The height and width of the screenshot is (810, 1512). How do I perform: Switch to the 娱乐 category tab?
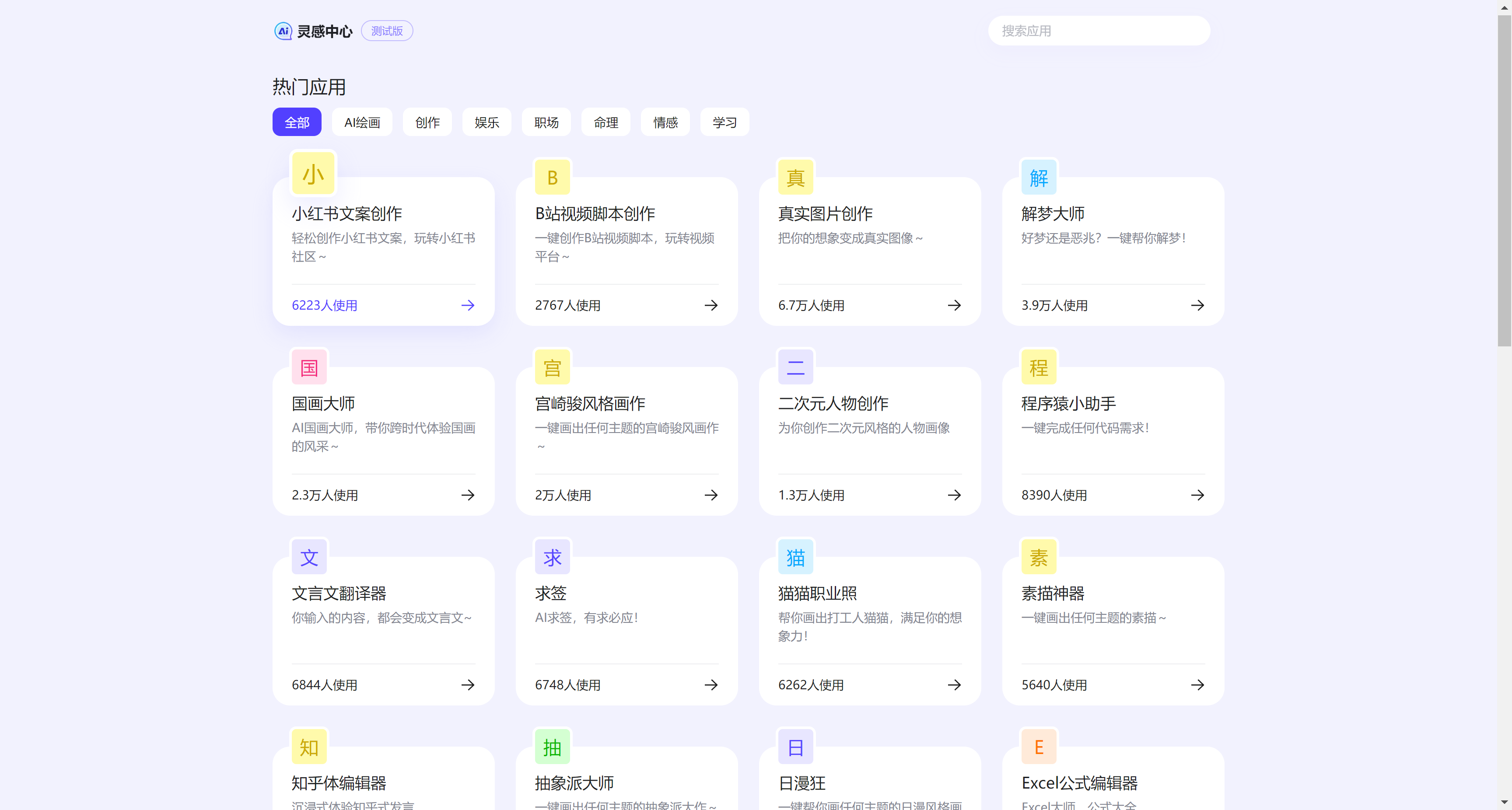pyautogui.click(x=486, y=122)
